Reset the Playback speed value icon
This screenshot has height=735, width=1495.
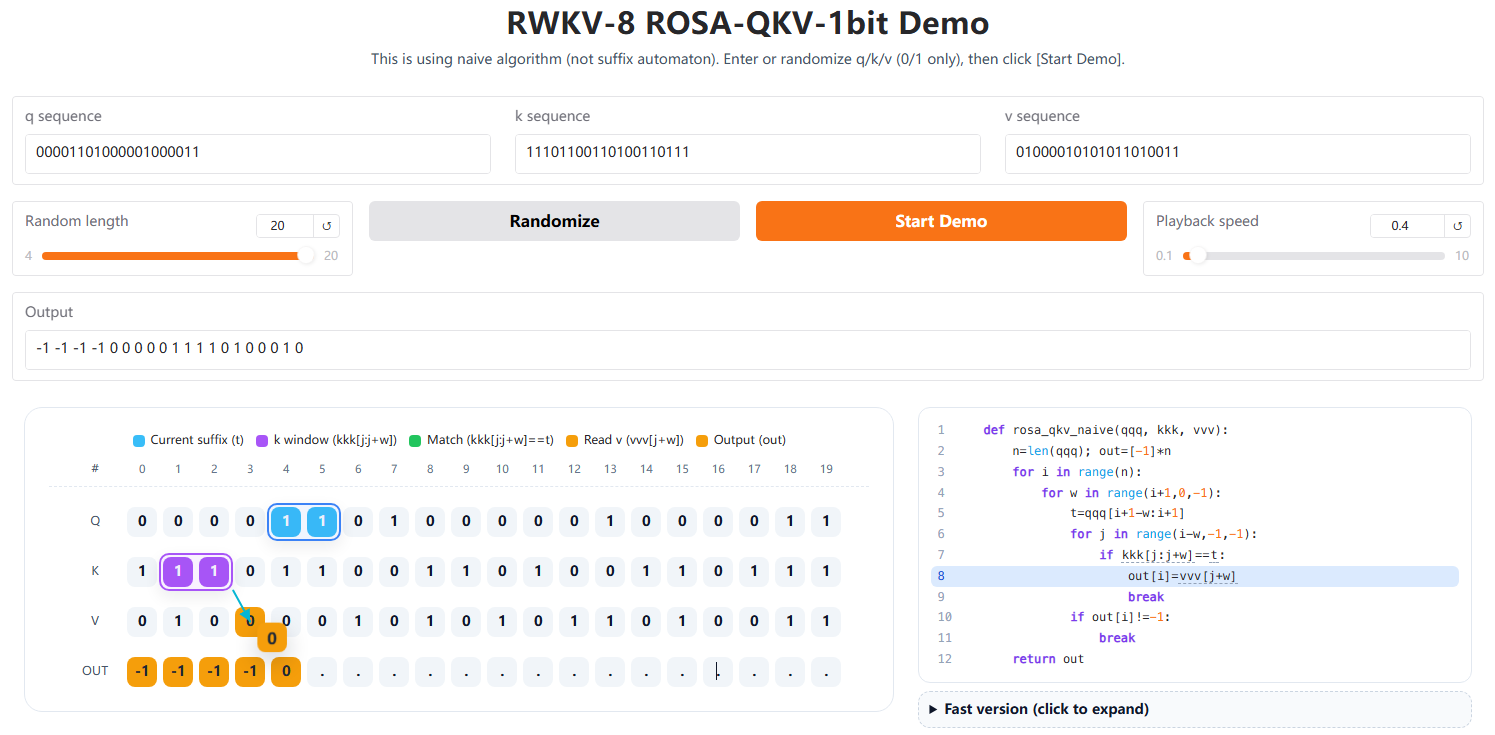[1458, 226]
